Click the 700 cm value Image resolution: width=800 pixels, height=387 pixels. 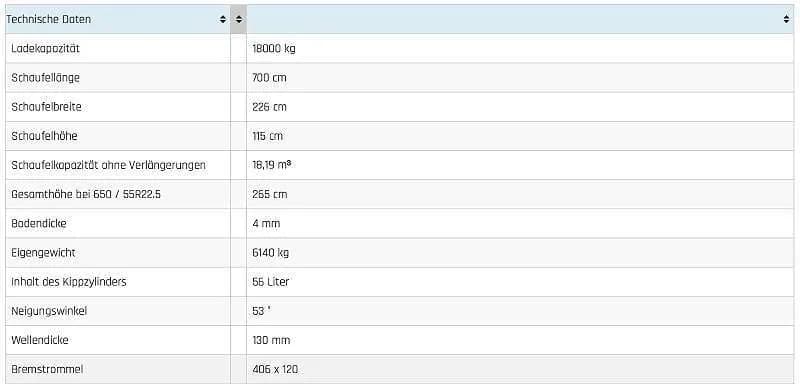[x=269, y=78]
